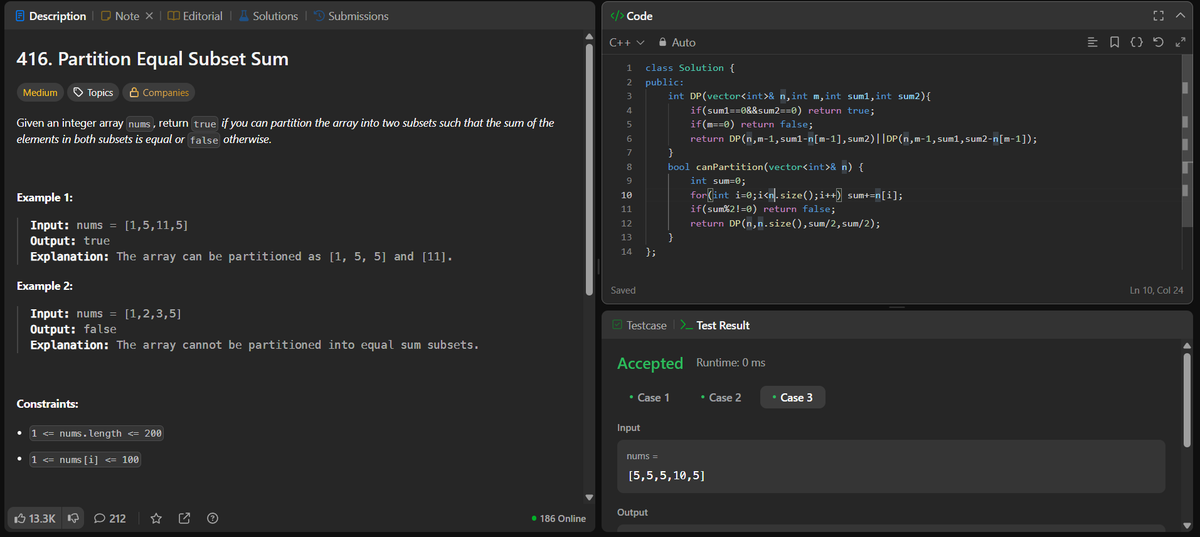Select Case 1 result
This screenshot has width=1200, height=537.
coord(649,397)
